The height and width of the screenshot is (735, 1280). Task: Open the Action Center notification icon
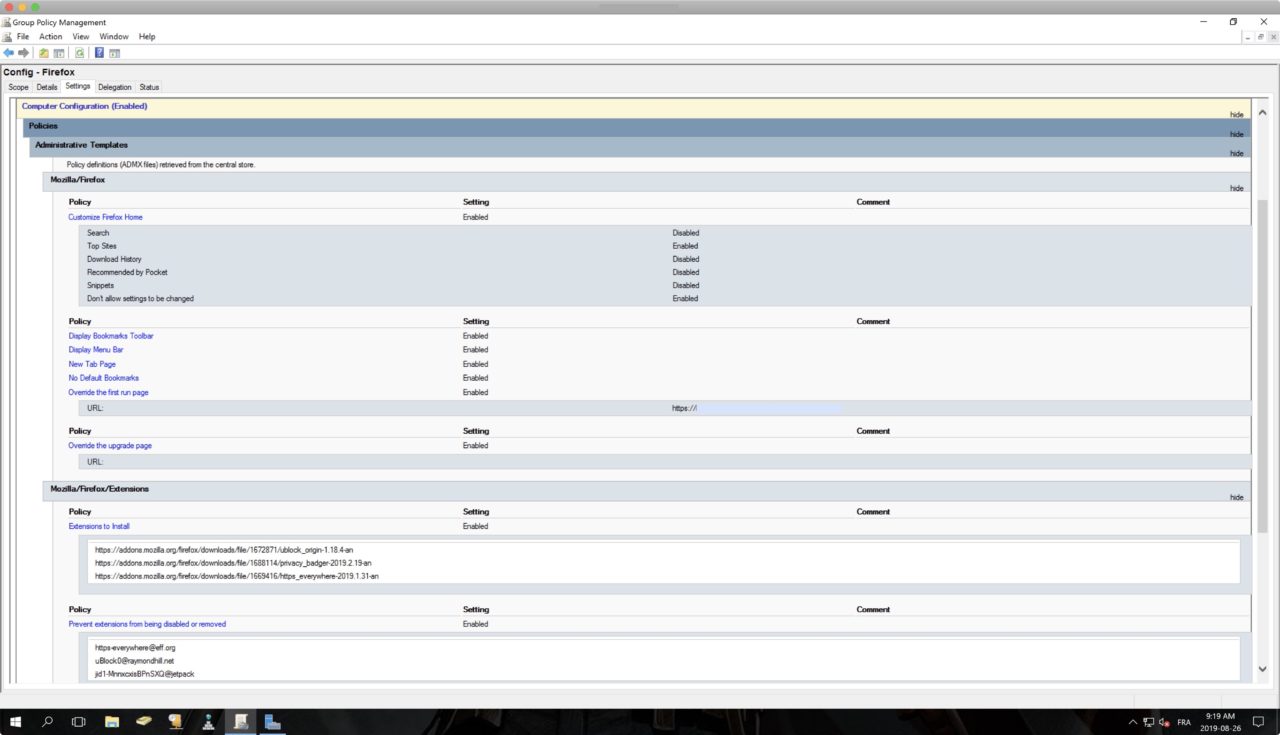[1259, 721]
